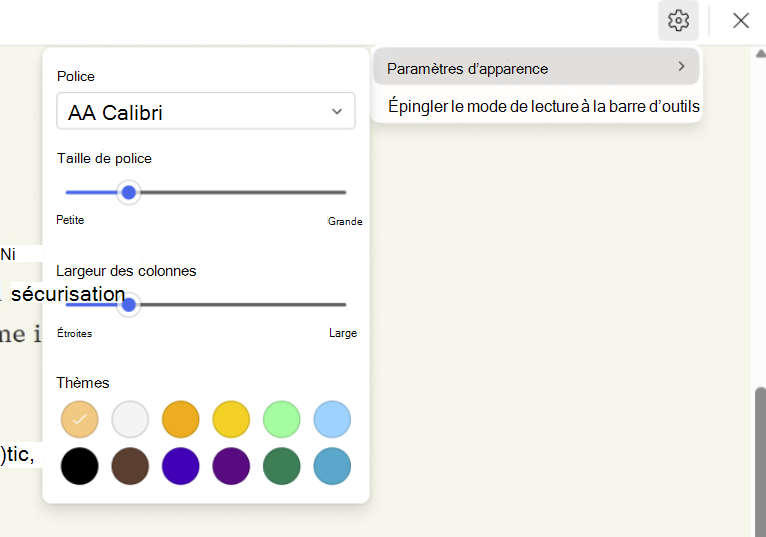Click the Largeur des colonnes slider handle
Viewport: 766px width, 537px height.
128,305
